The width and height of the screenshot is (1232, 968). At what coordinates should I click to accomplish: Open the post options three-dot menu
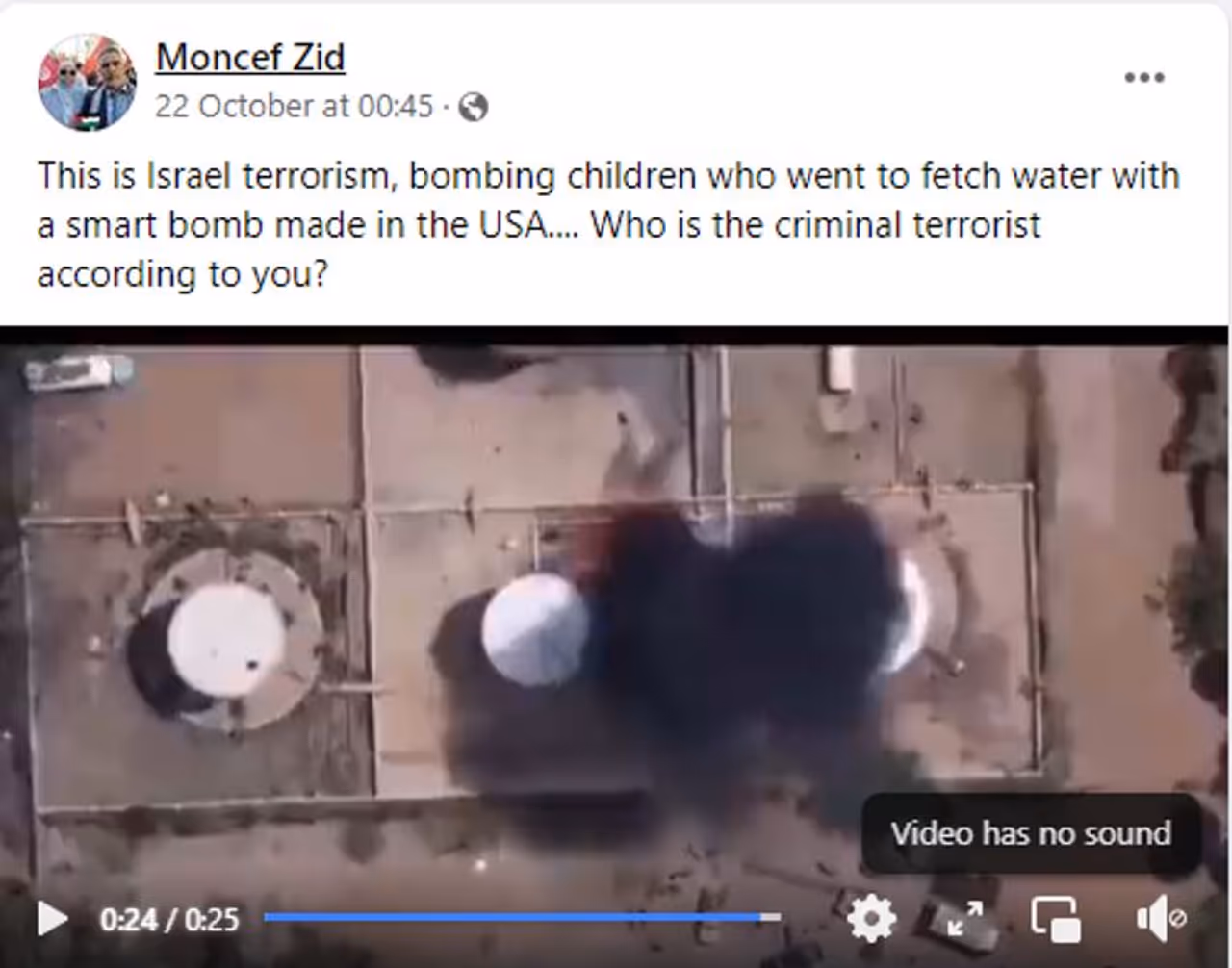click(x=1143, y=77)
